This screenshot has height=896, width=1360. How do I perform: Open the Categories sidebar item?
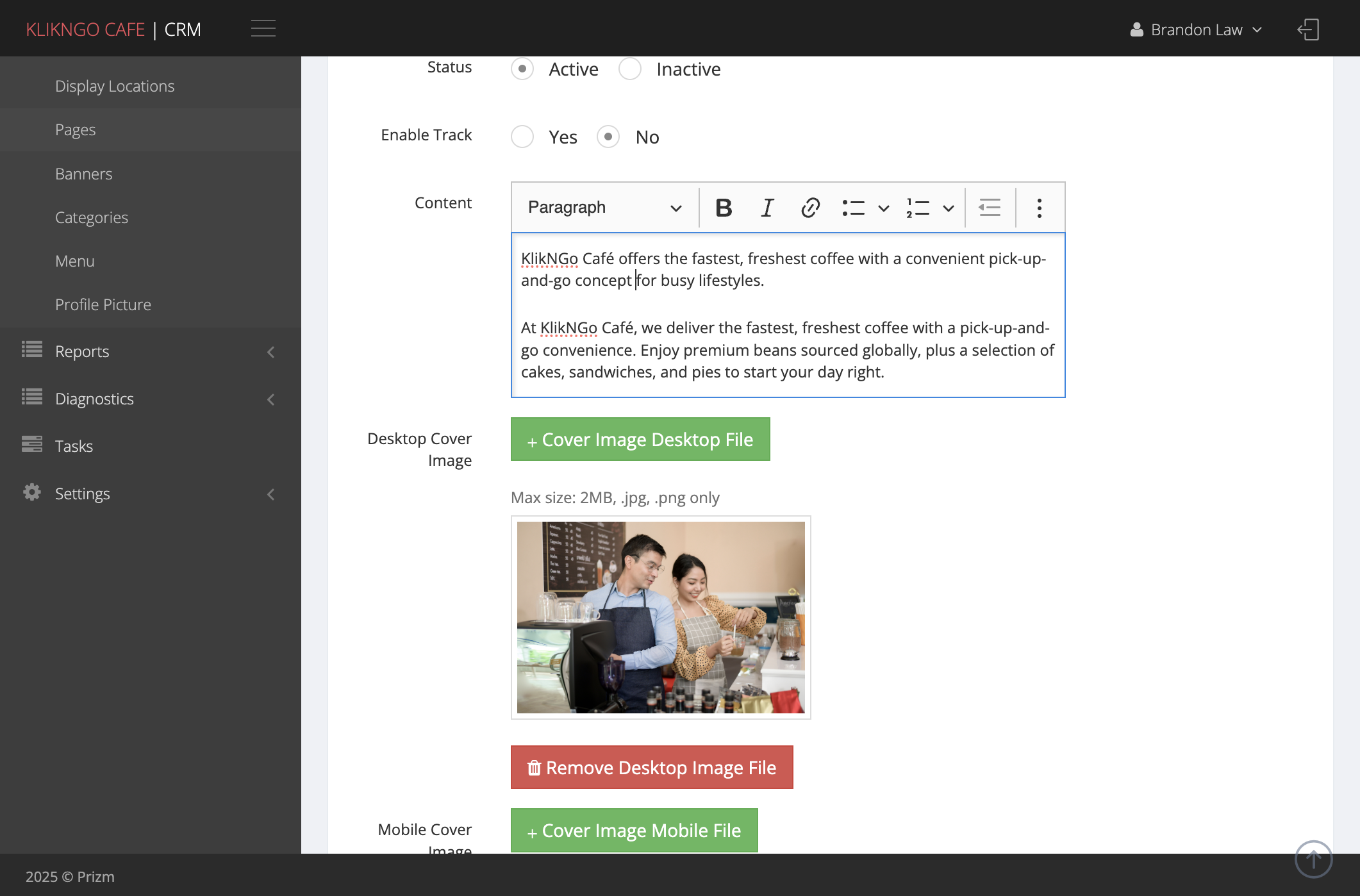151,217
